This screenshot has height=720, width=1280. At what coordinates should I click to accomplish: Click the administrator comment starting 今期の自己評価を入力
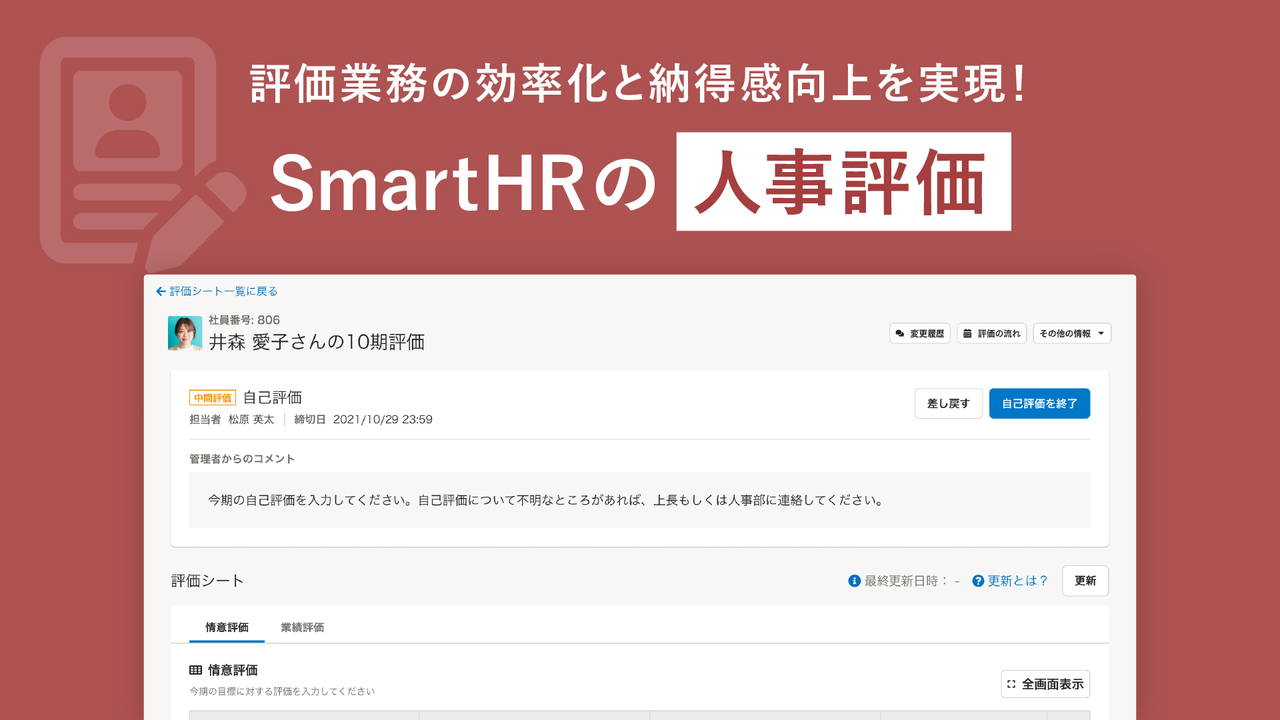click(x=545, y=499)
